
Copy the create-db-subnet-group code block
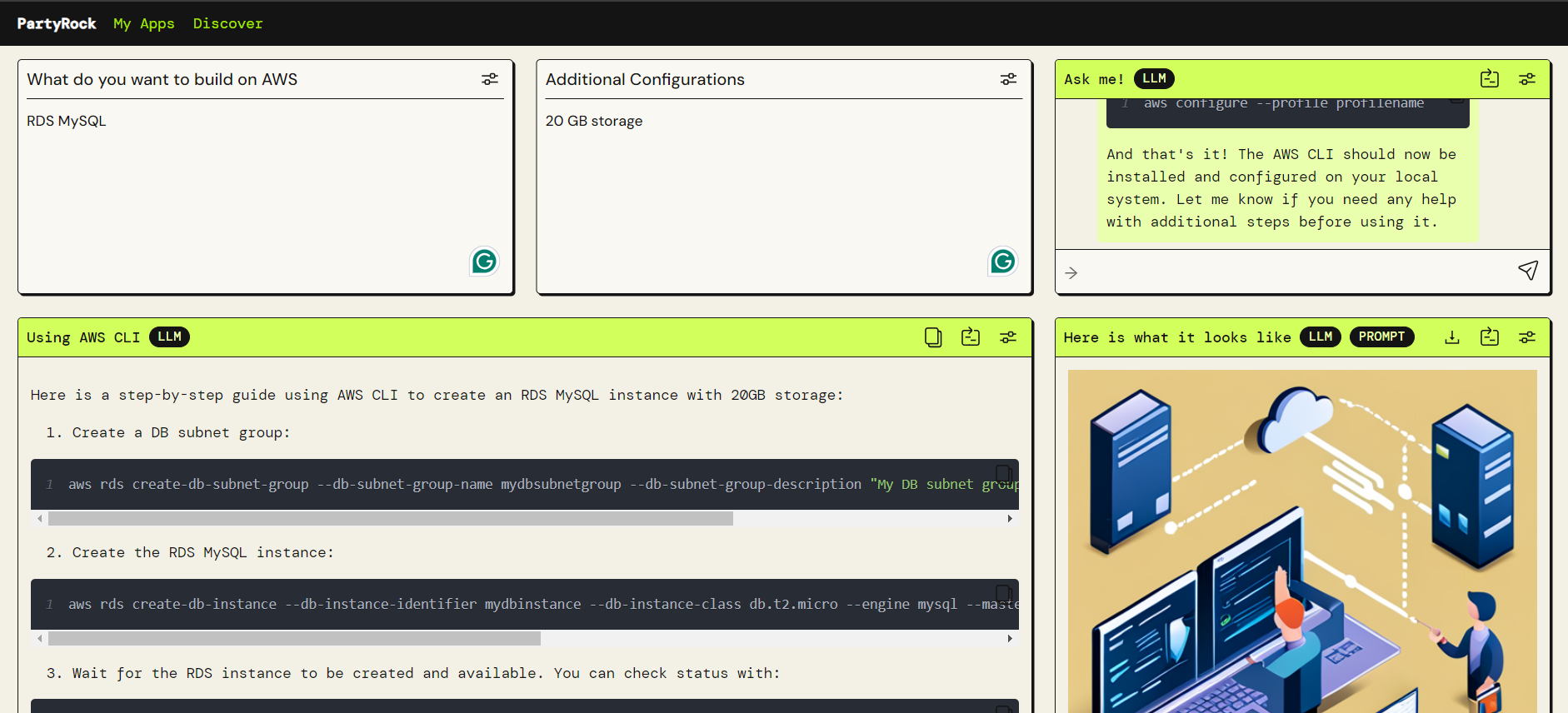(1004, 474)
